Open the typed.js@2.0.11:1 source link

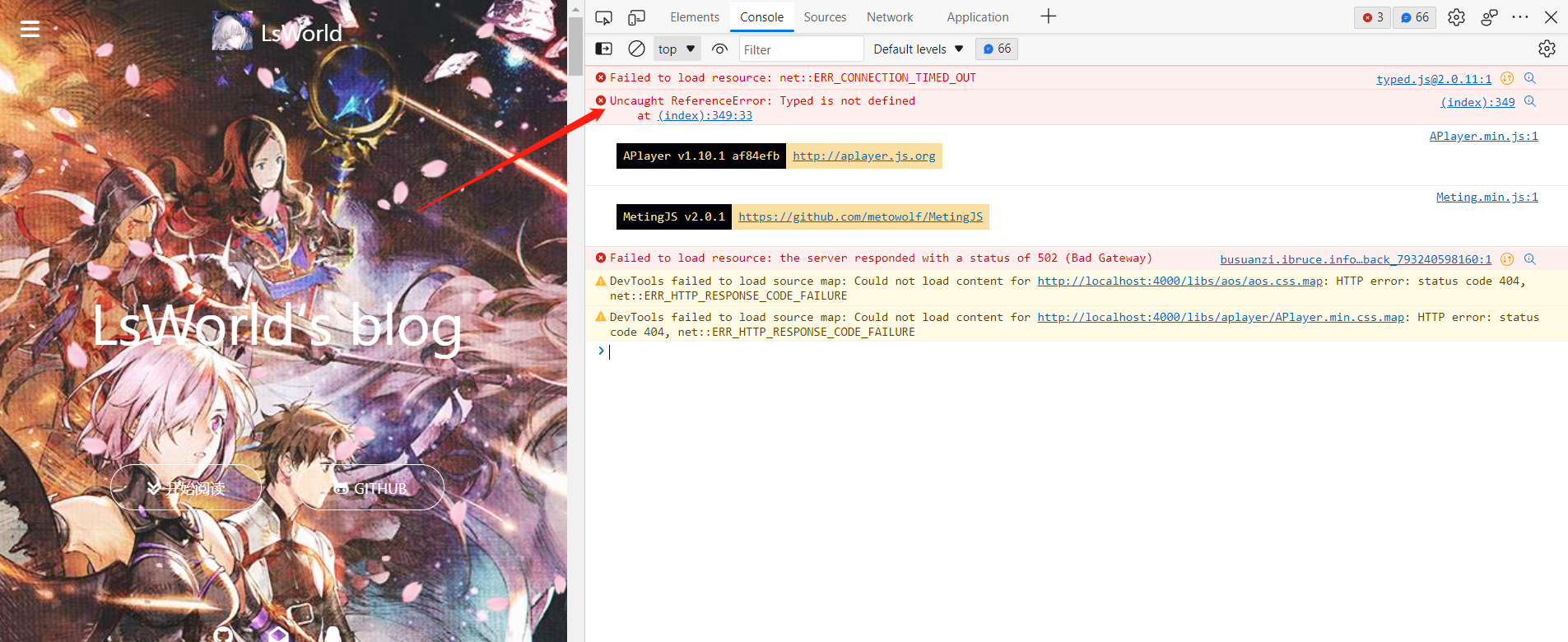pyautogui.click(x=1434, y=79)
